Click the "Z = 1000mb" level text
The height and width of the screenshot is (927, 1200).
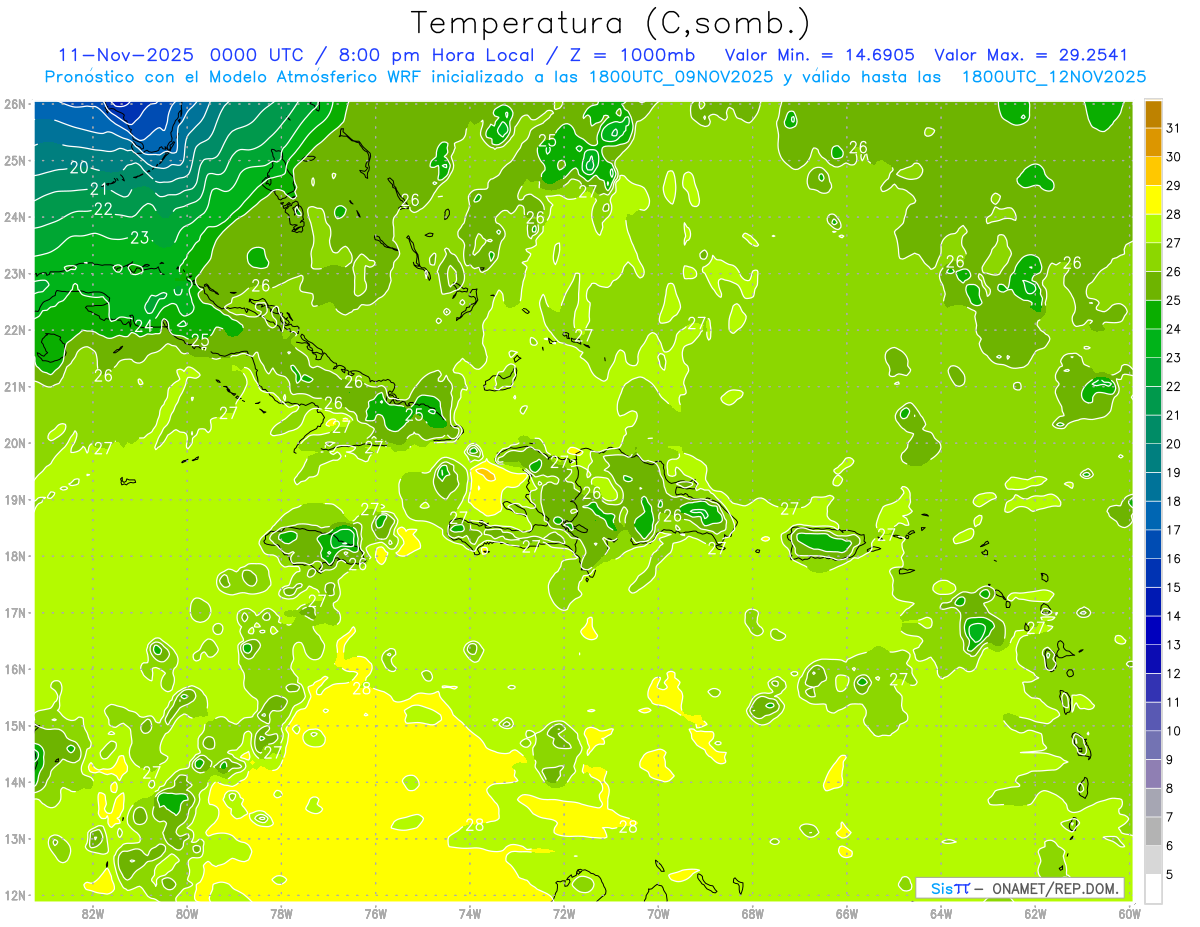pos(633,55)
